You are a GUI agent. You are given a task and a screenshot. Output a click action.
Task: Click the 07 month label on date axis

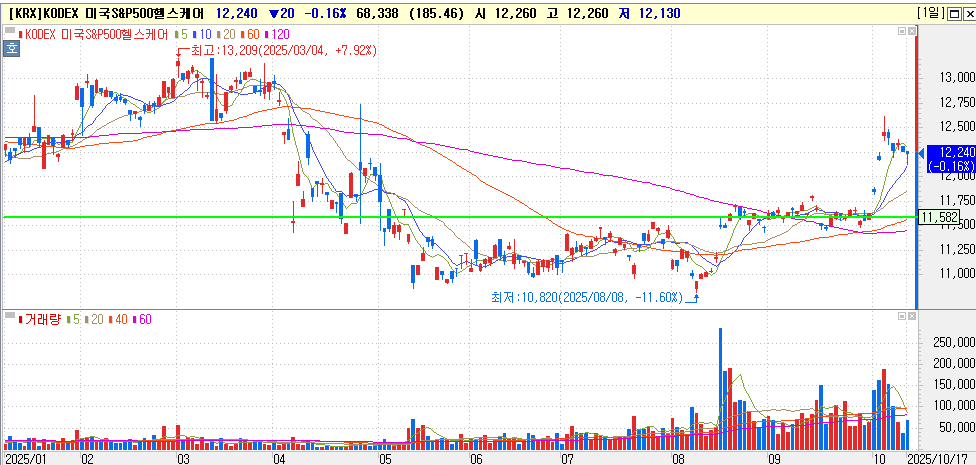pyautogui.click(x=568, y=459)
